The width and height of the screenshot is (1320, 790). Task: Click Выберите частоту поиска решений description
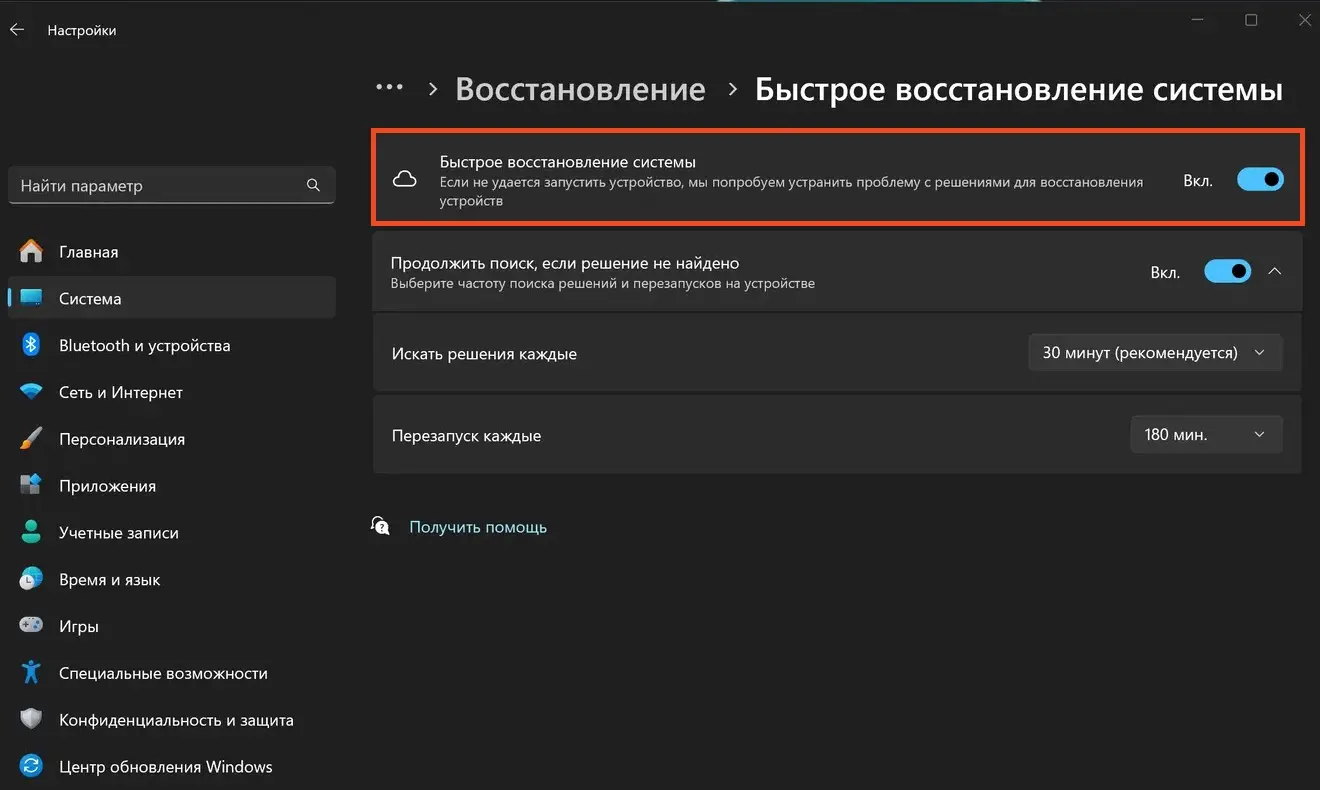[602, 283]
